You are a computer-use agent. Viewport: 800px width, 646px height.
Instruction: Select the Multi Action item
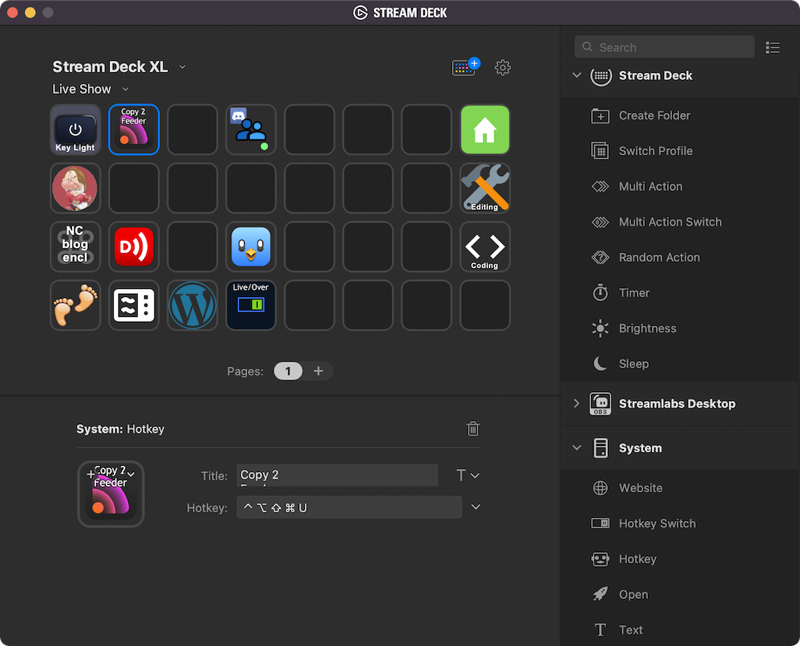click(x=650, y=186)
